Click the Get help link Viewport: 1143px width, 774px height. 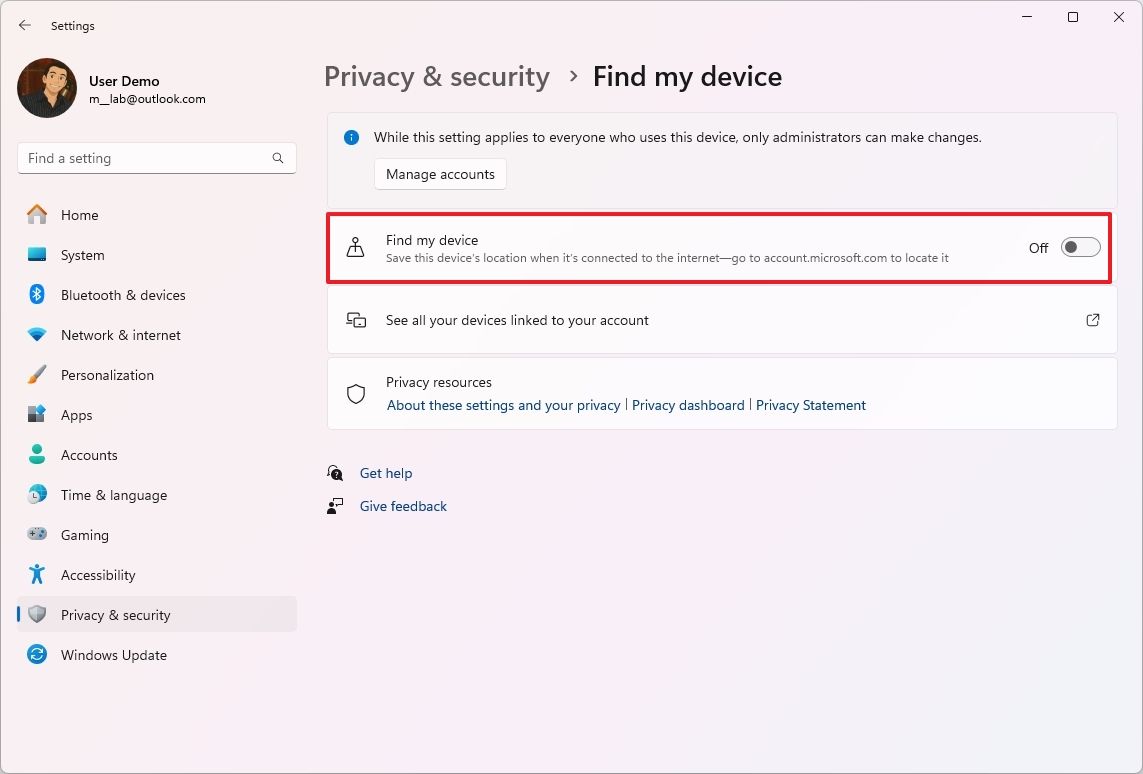(386, 473)
